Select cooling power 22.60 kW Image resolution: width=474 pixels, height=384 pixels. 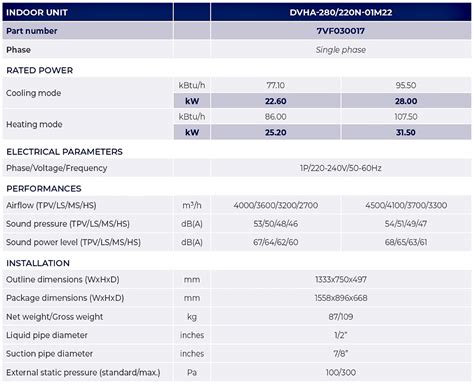275,101
